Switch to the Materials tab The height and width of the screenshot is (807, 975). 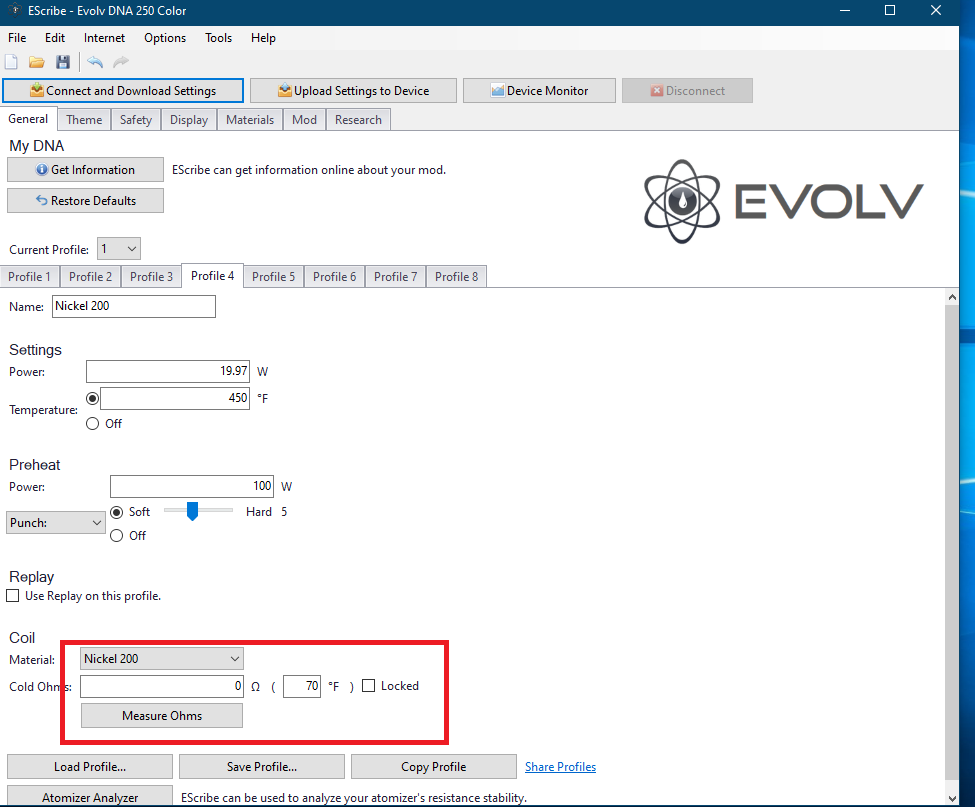(x=250, y=119)
